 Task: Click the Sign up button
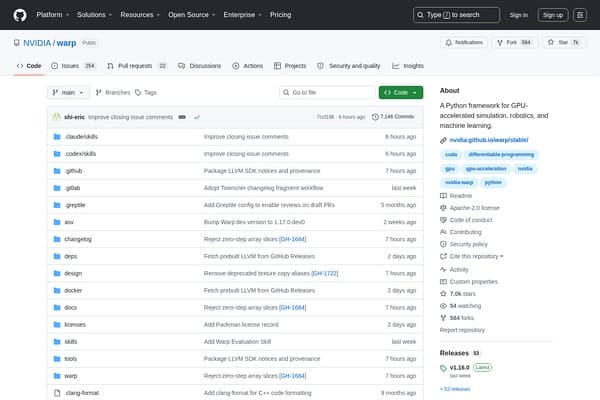pyautogui.click(x=553, y=15)
